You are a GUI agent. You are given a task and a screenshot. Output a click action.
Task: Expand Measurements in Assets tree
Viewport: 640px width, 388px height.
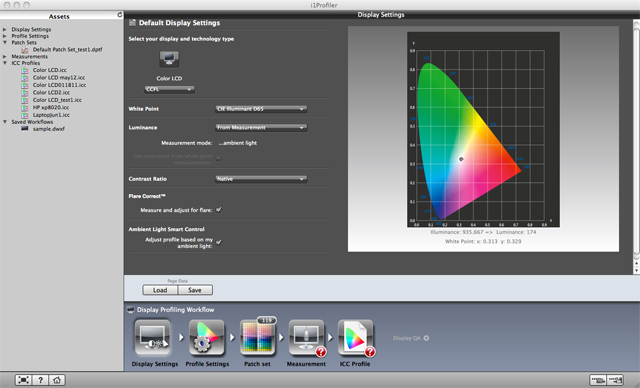5,57
